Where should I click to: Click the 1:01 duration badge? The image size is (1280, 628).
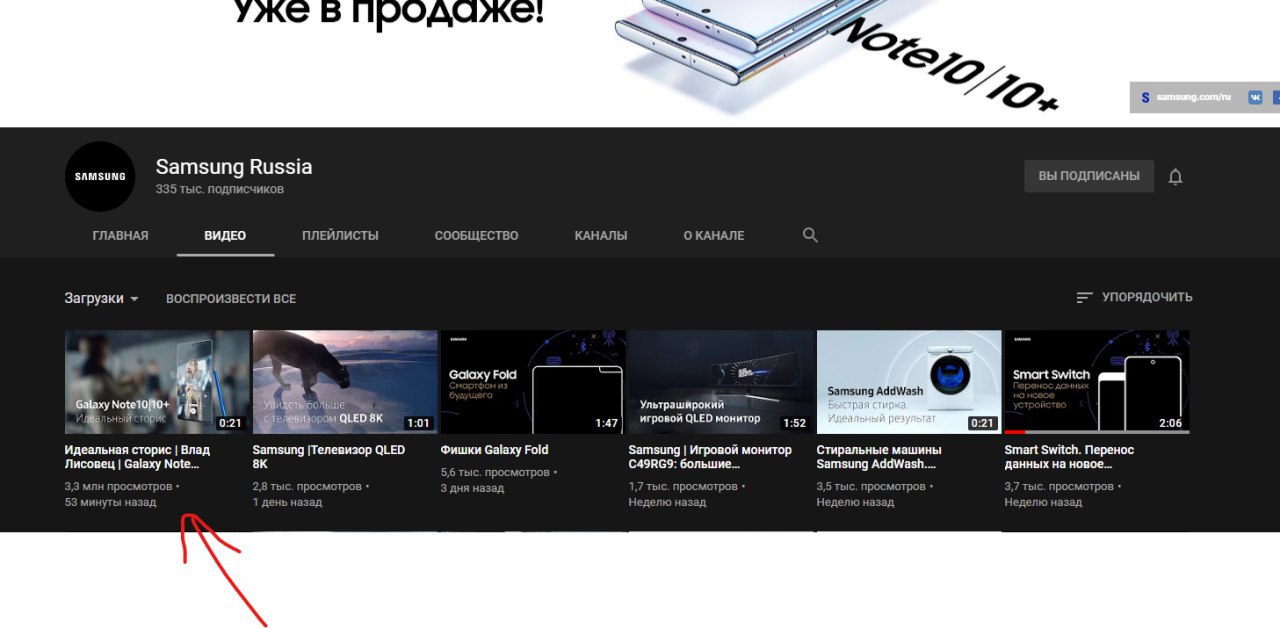point(418,423)
